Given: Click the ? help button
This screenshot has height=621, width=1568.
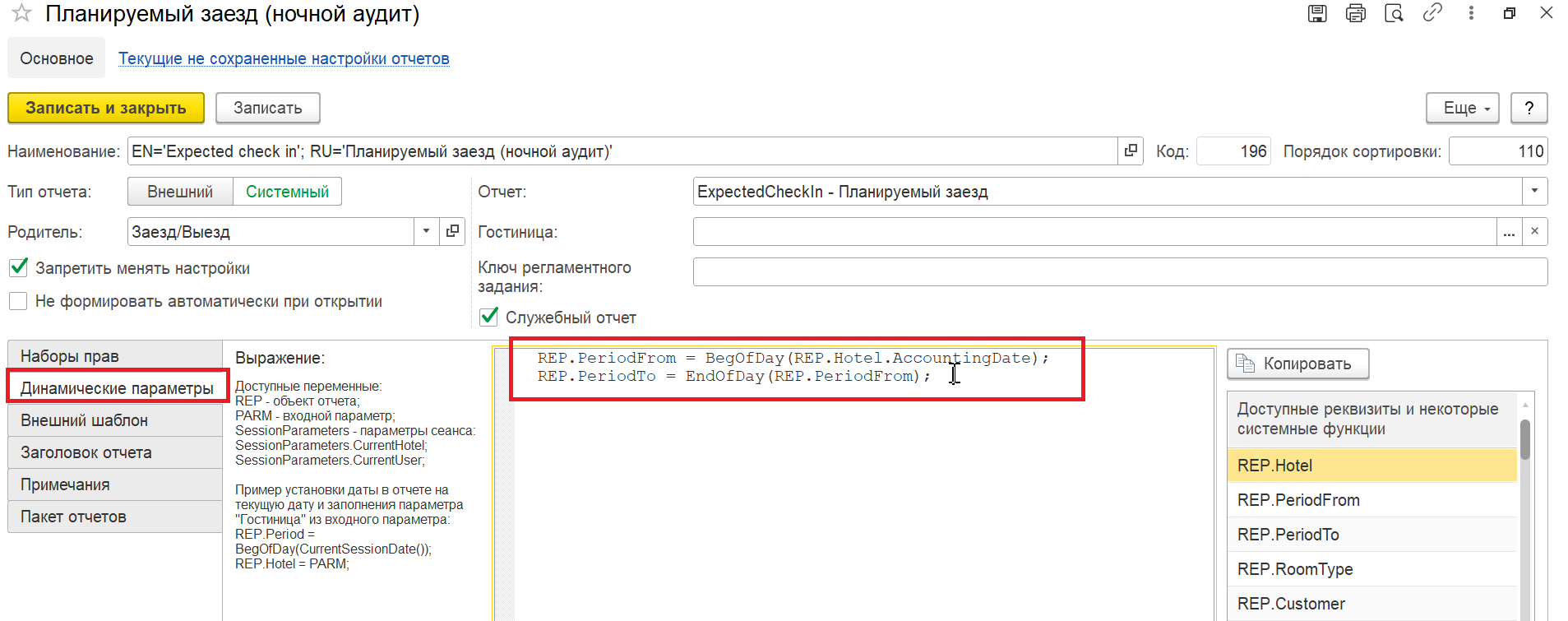Looking at the screenshot, I should pos(1529,108).
